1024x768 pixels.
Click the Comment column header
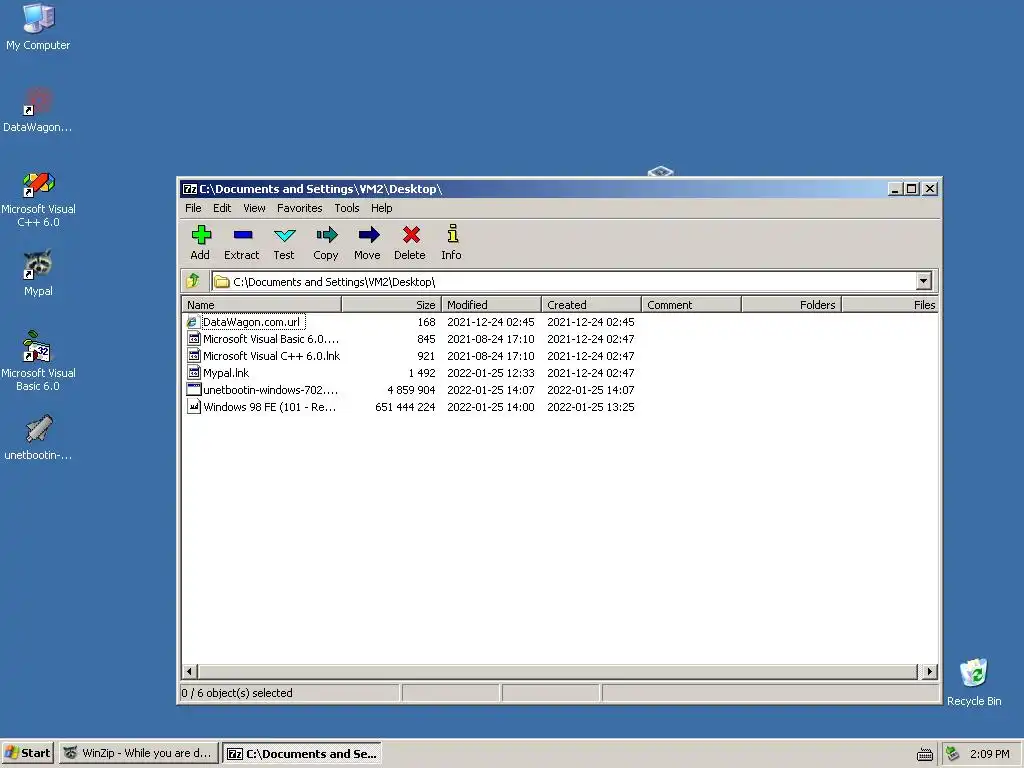tap(692, 305)
